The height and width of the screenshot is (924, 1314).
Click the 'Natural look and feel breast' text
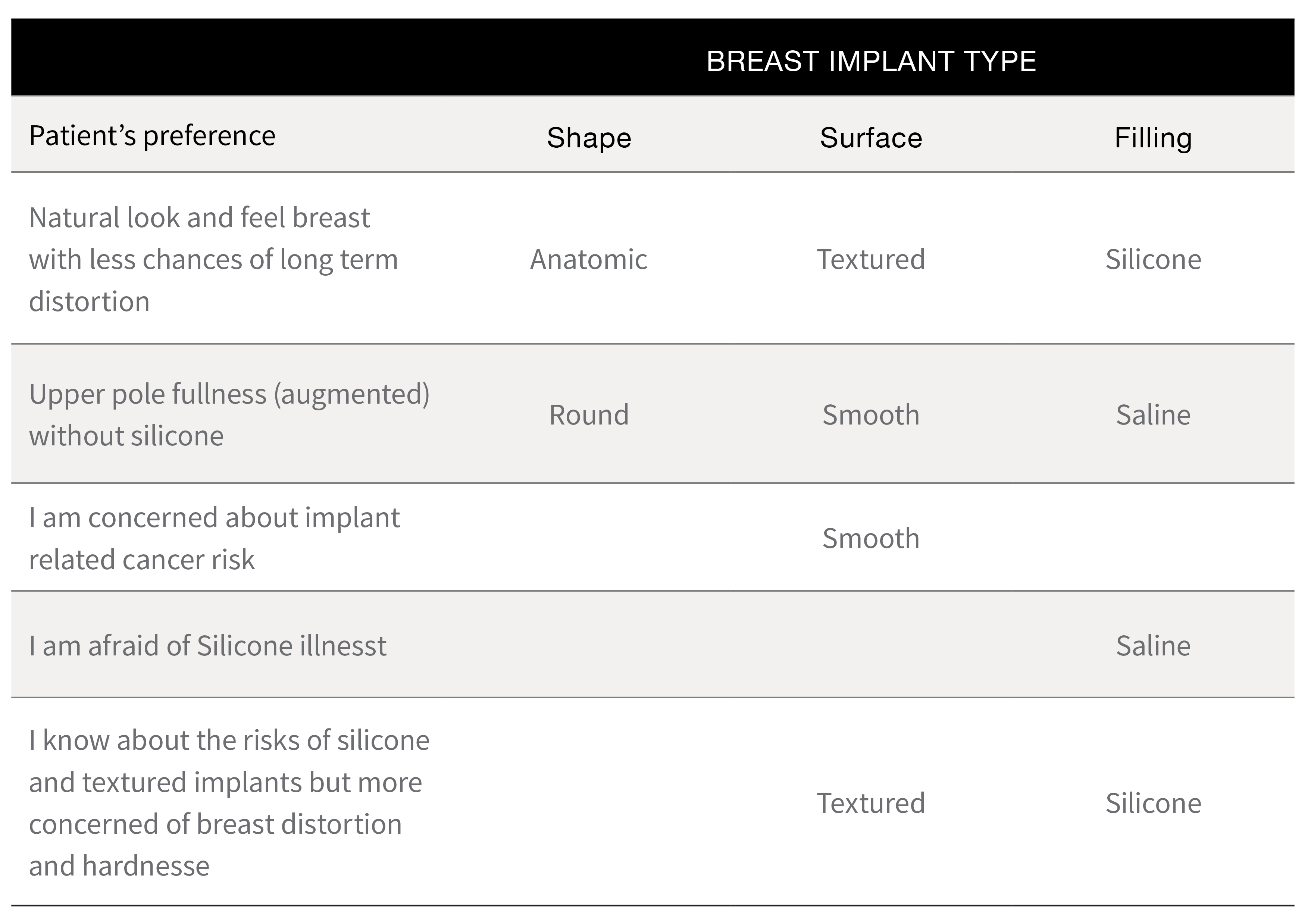tap(200, 217)
